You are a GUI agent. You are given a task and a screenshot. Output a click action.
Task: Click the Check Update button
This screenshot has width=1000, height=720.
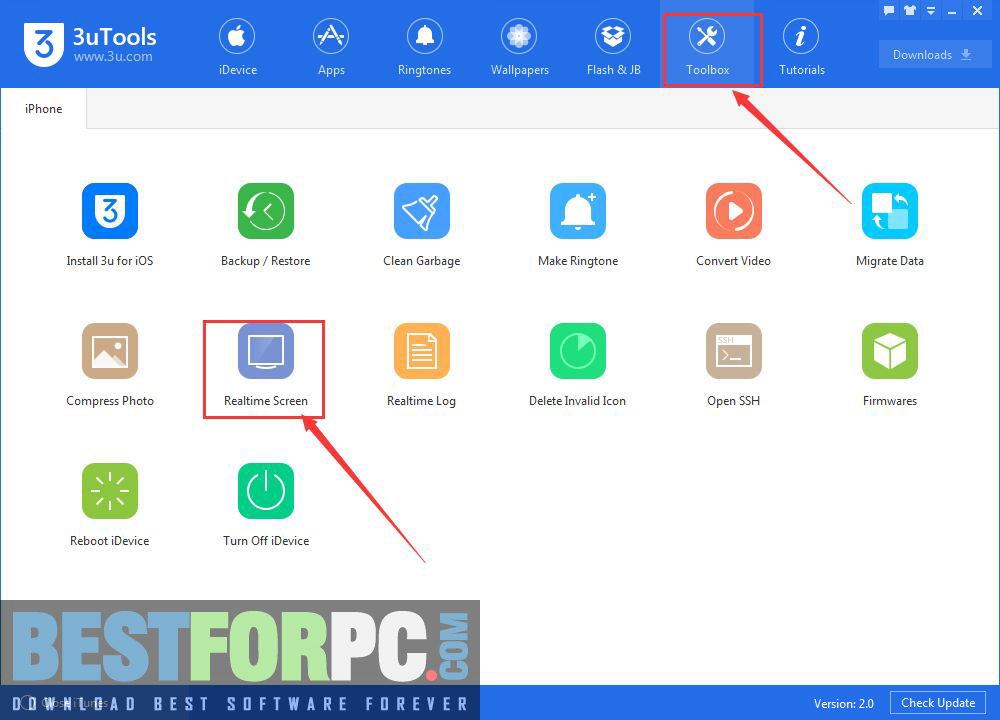click(938, 703)
